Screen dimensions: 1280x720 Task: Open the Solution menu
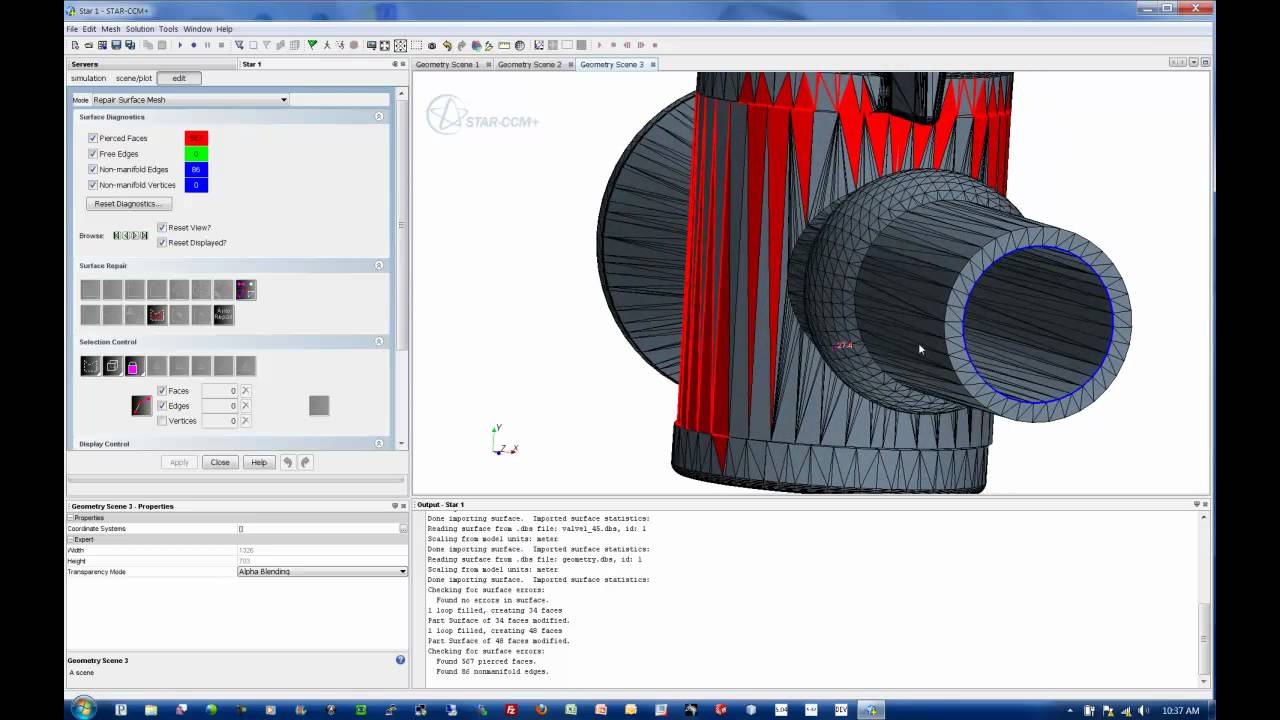click(140, 29)
